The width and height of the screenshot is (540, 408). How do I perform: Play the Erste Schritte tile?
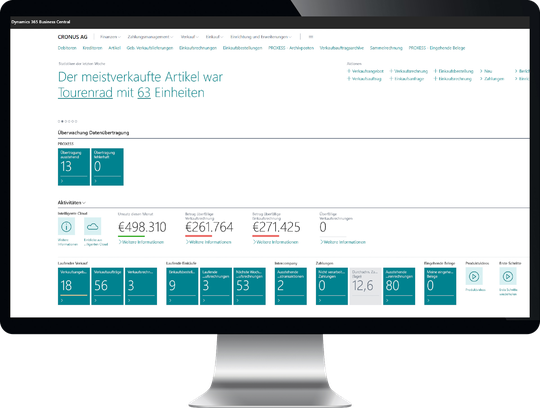(x=508, y=276)
